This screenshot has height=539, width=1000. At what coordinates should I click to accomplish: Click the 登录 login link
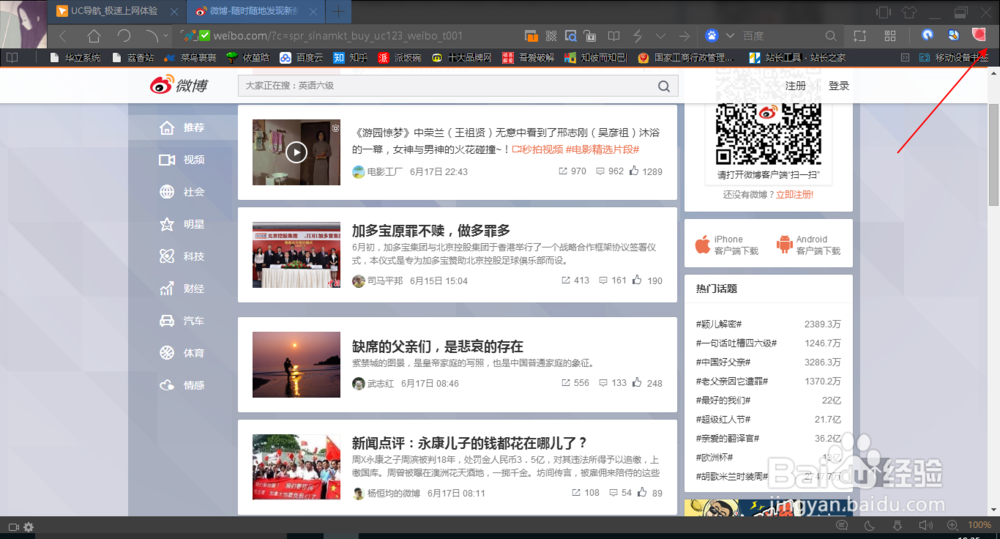(x=839, y=85)
